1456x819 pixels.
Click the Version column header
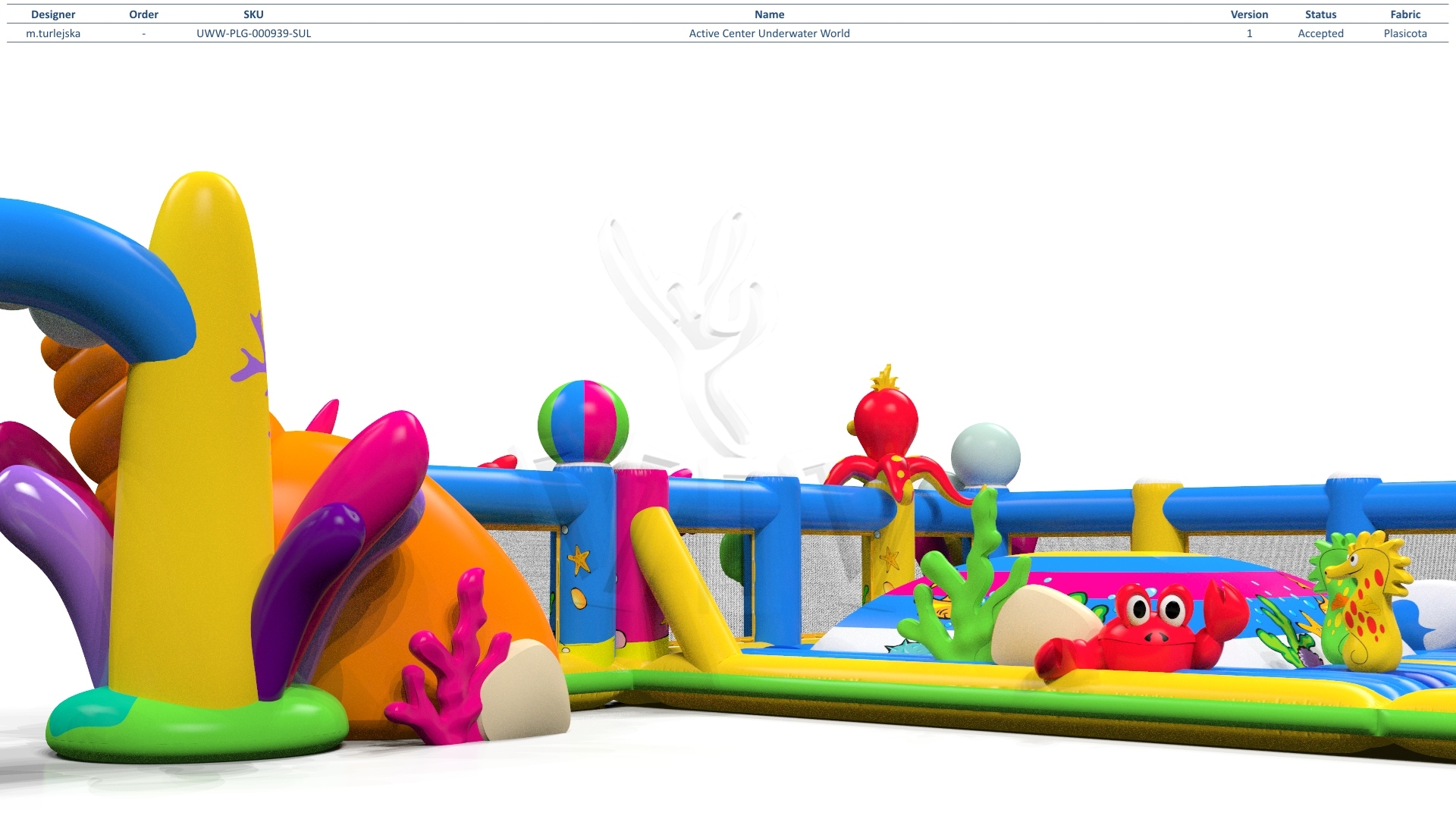1249,14
